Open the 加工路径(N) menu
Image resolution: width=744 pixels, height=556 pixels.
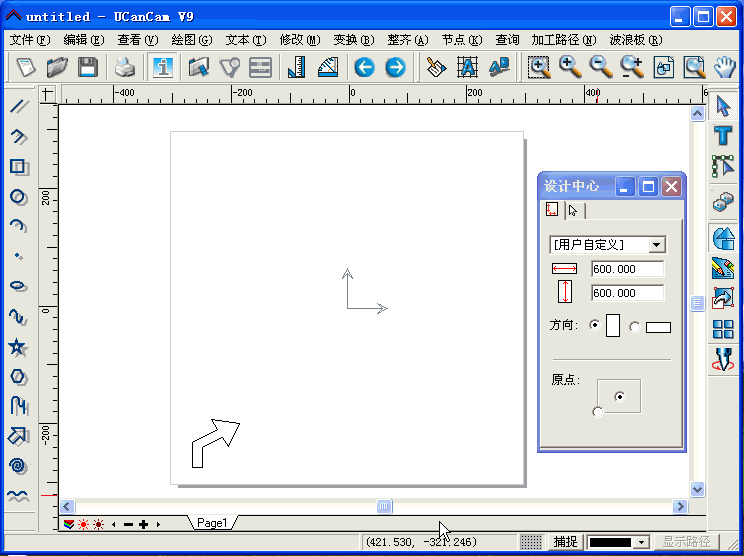pos(564,40)
